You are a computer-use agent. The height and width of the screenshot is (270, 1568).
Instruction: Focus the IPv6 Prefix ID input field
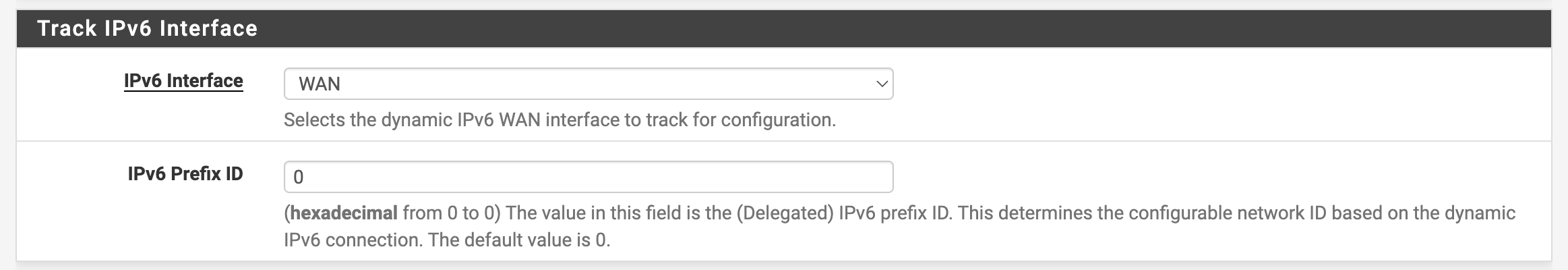click(x=588, y=177)
